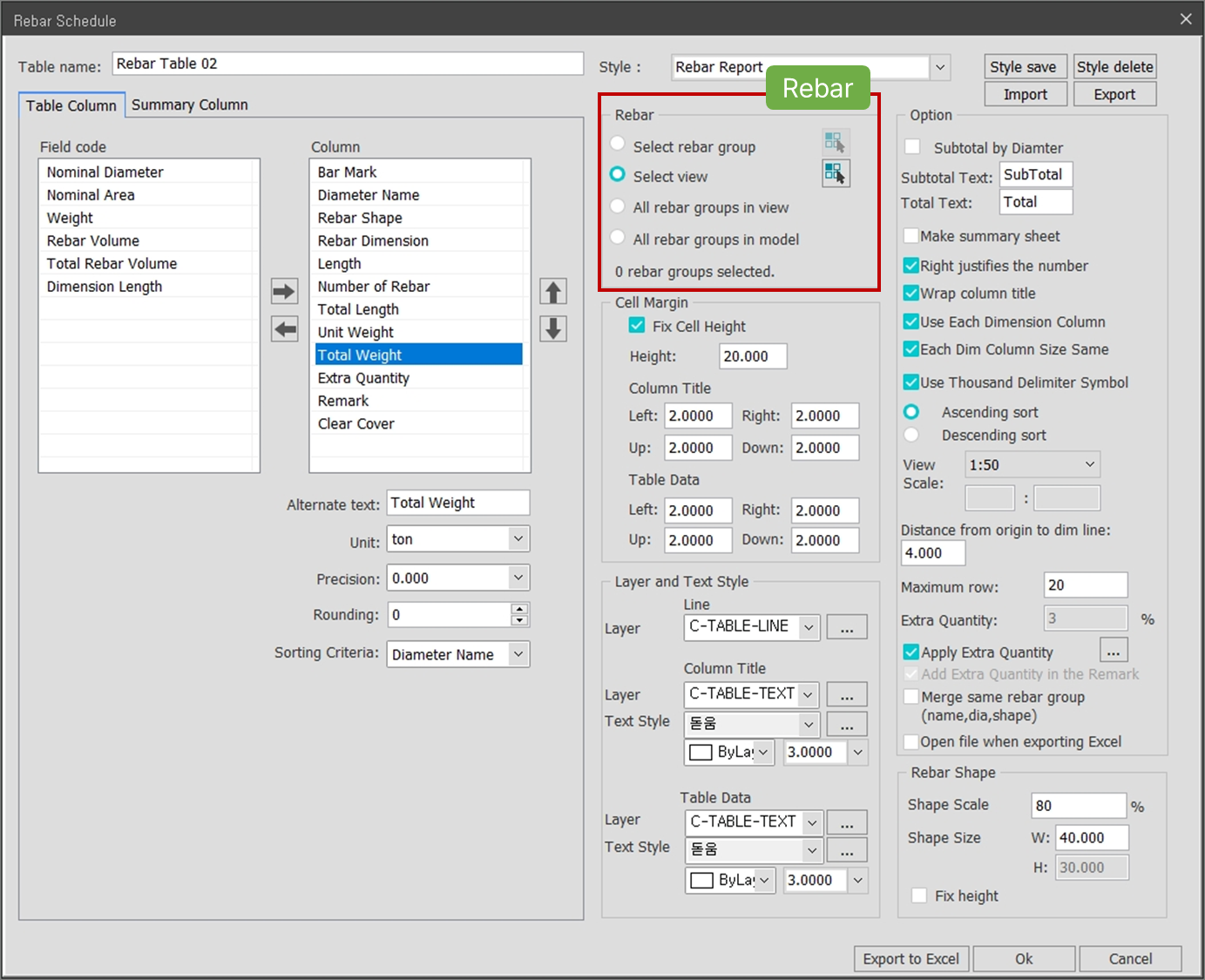Enable Open file when exporting Excel

(x=911, y=741)
